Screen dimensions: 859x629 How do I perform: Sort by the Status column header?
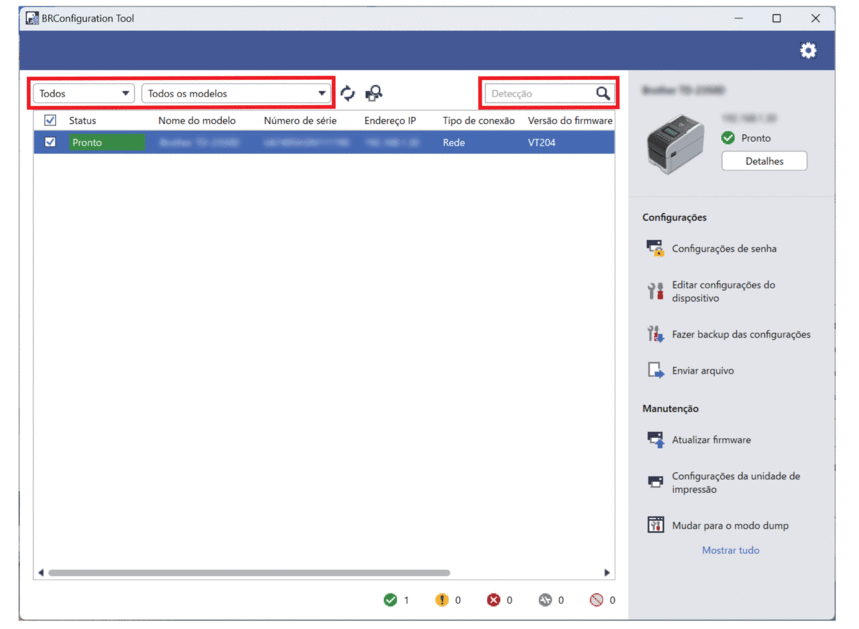(x=82, y=121)
